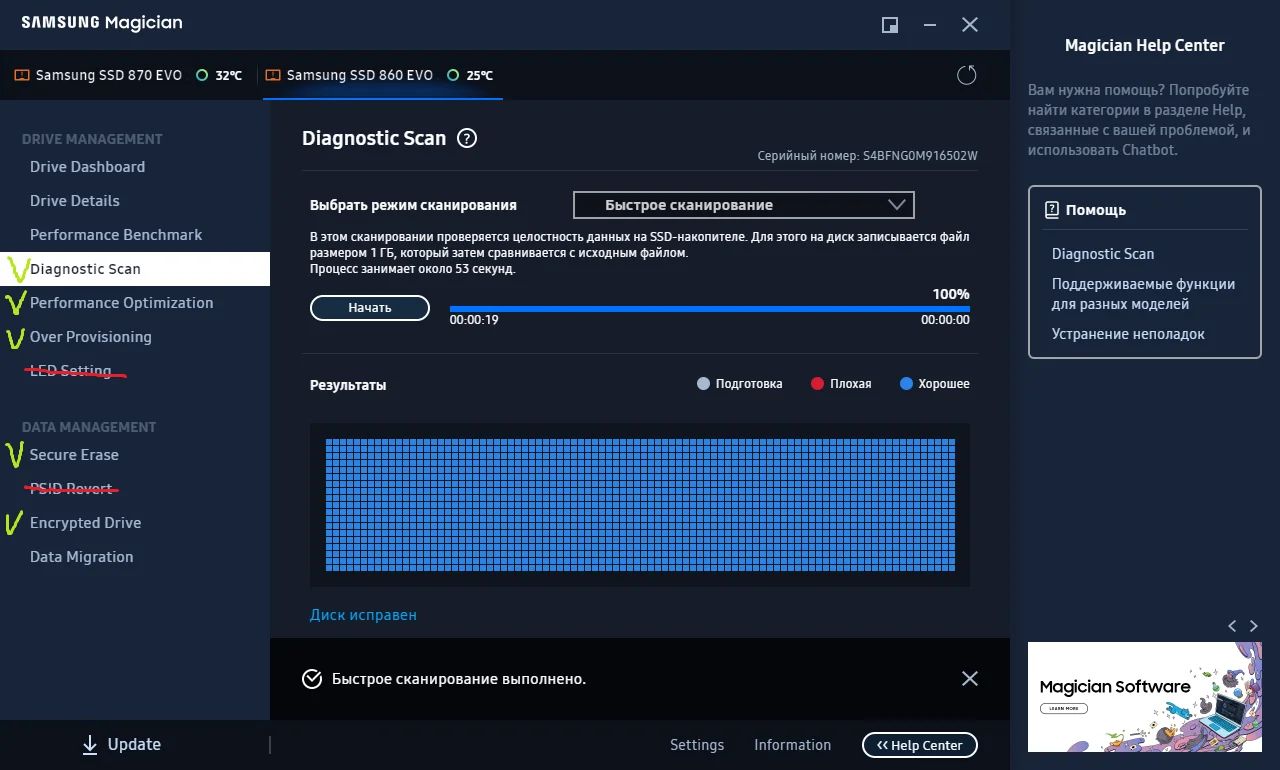Image resolution: width=1280 pixels, height=770 pixels.
Task: Open Secure Erase page
Action: tap(74, 455)
